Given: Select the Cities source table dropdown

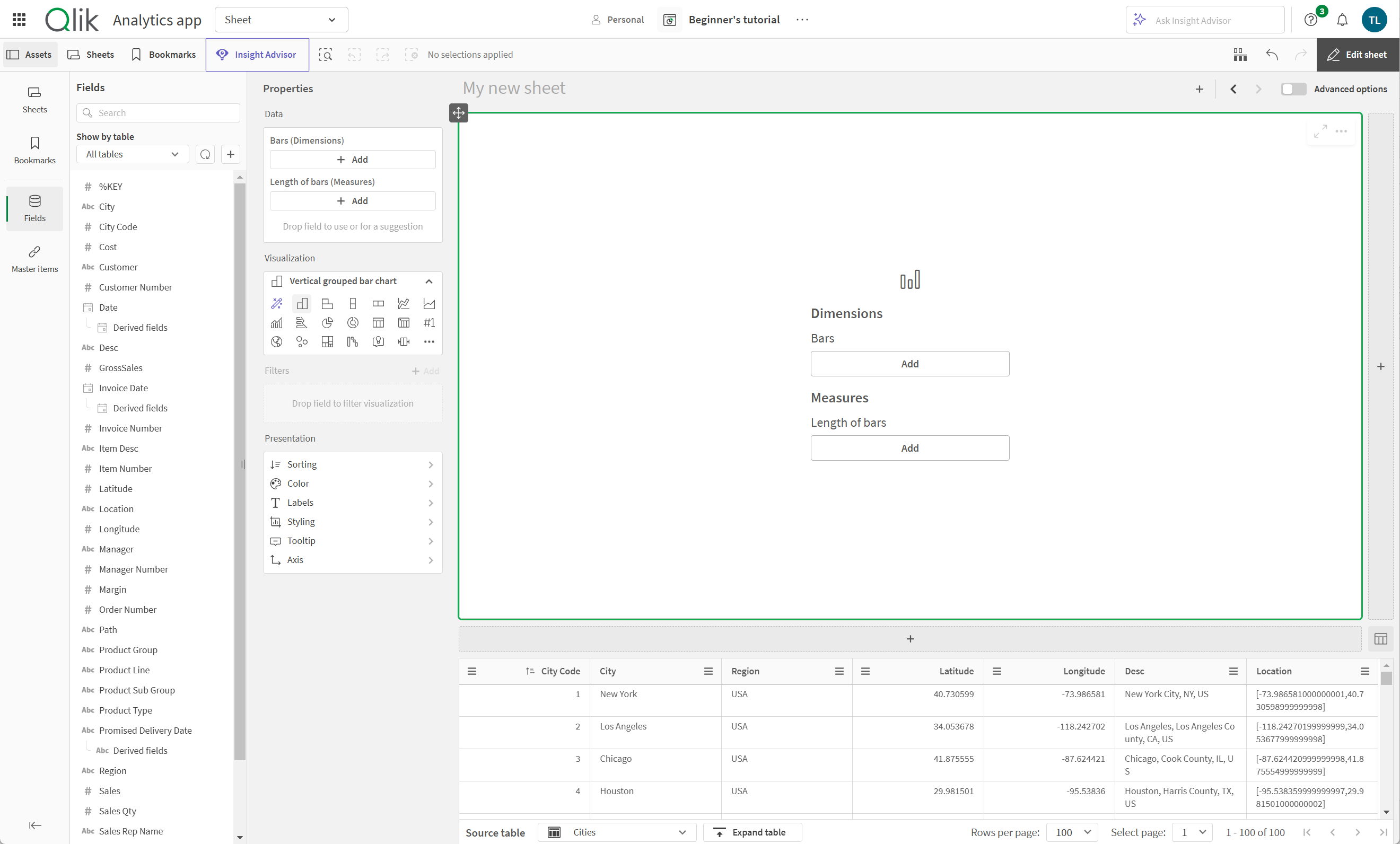Looking at the screenshot, I should point(616,831).
